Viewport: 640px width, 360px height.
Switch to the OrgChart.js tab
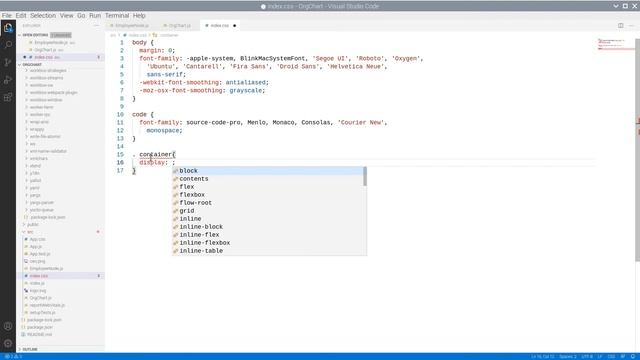tap(178, 25)
